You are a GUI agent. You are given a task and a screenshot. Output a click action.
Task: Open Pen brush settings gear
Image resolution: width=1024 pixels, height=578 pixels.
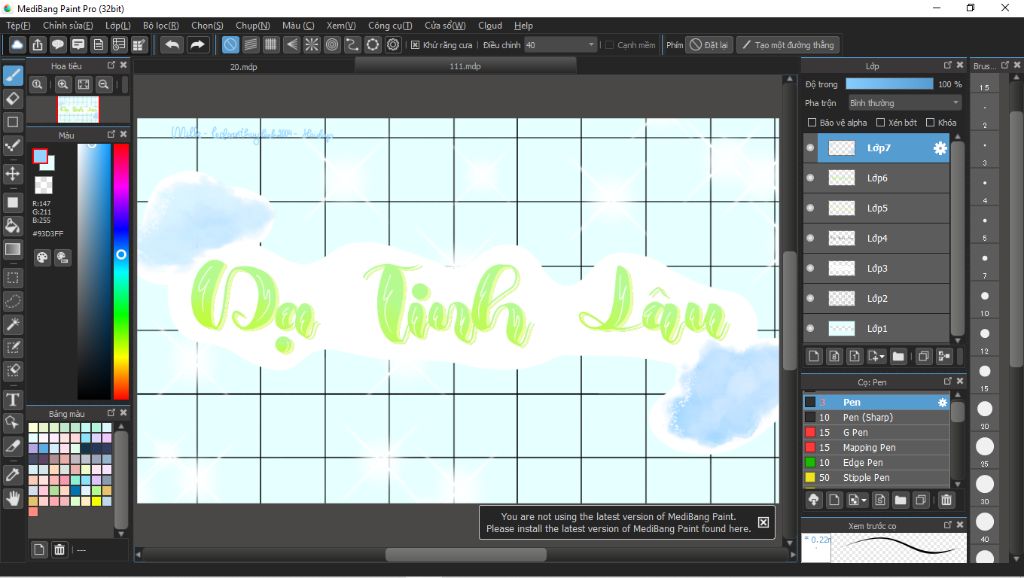pos(942,402)
